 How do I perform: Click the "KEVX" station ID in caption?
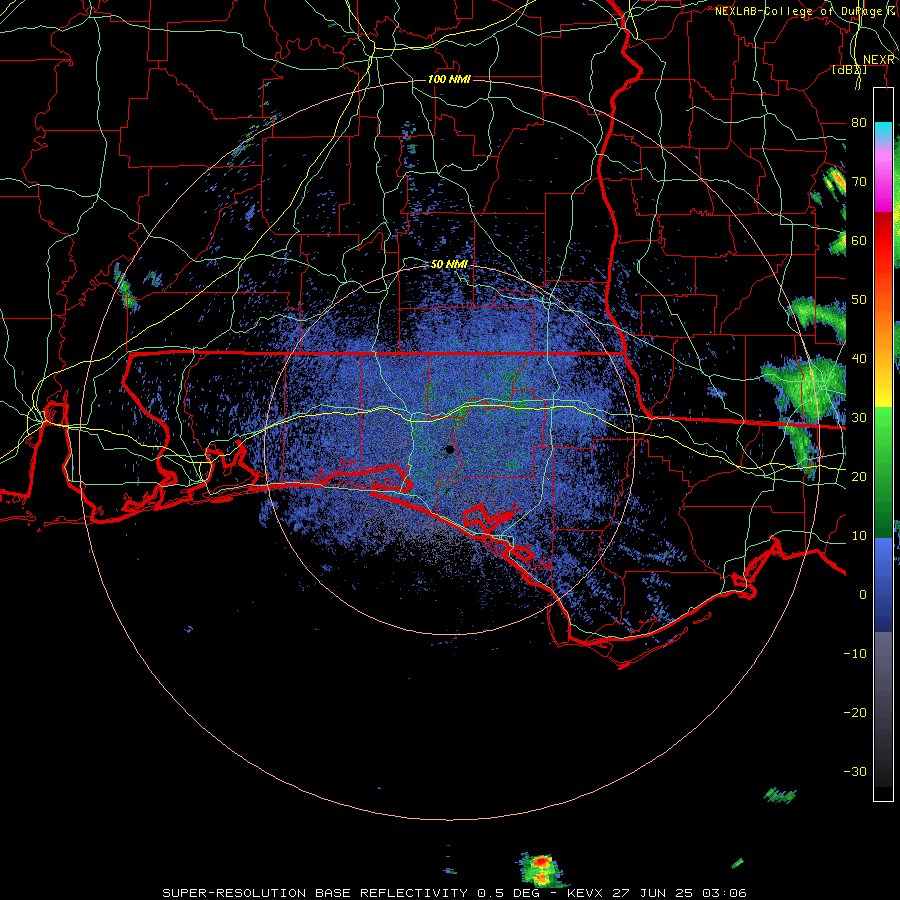pyautogui.click(x=589, y=893)
